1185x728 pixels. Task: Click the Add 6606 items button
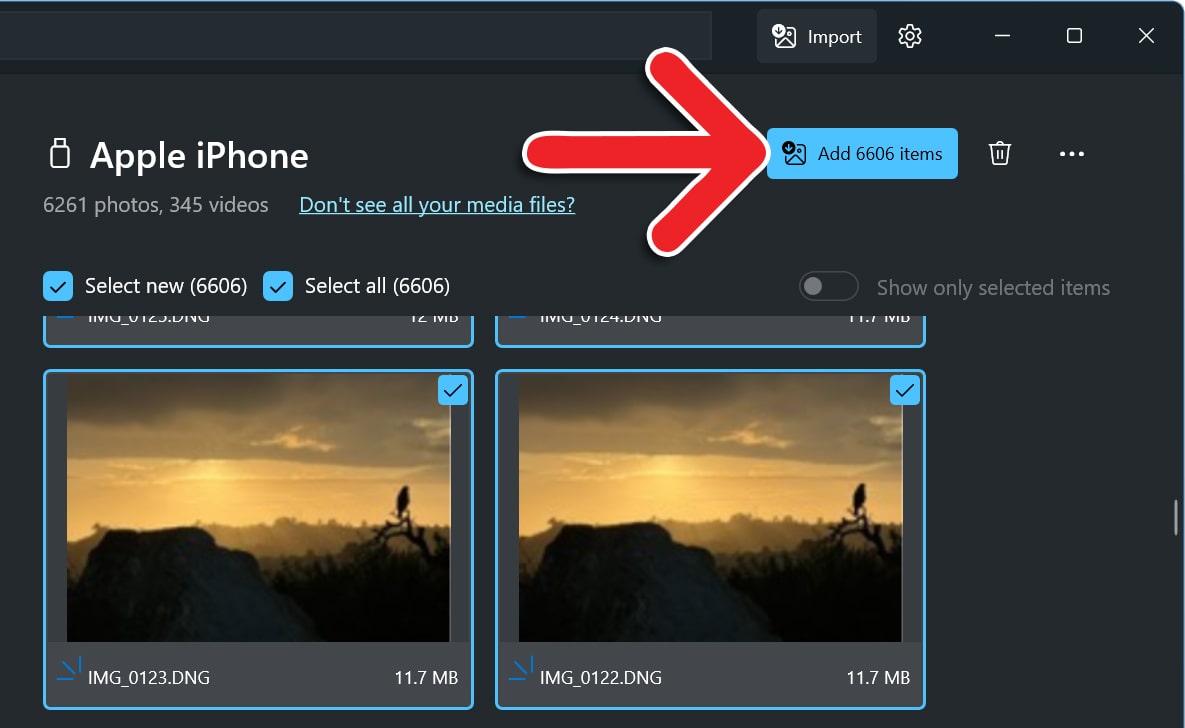pyautogui.click(x=862, y=153)
